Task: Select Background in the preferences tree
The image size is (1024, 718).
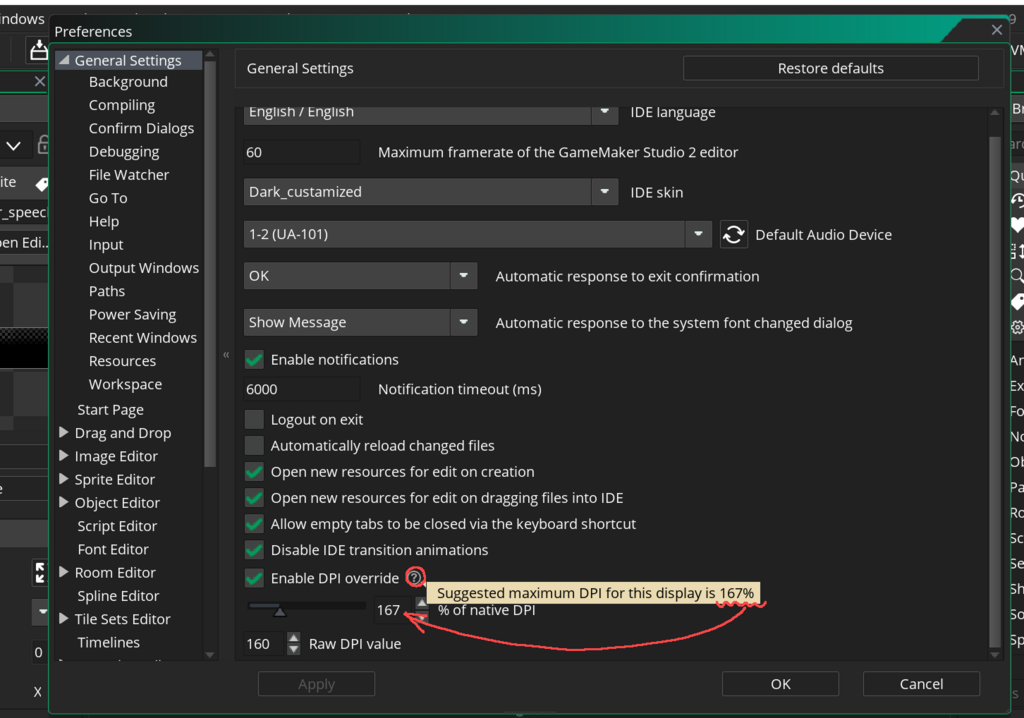Action: coord(128,82)
